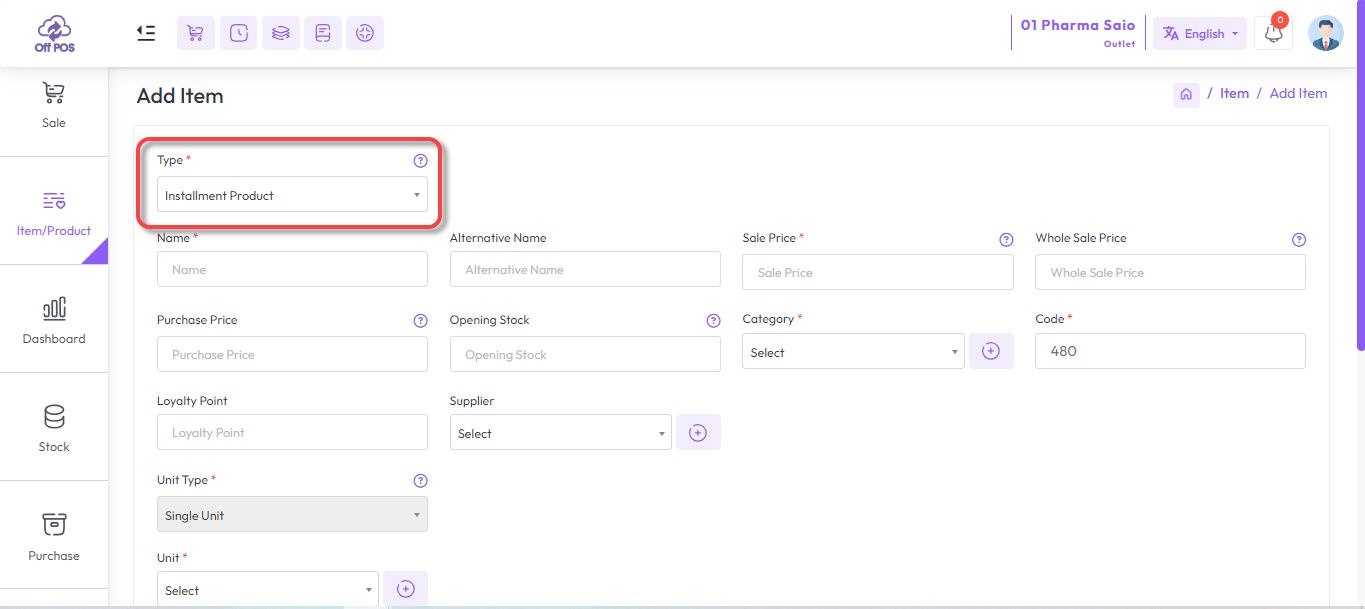Open Sale in the sidebar
1365x609 pixels.
pos(54,106)
